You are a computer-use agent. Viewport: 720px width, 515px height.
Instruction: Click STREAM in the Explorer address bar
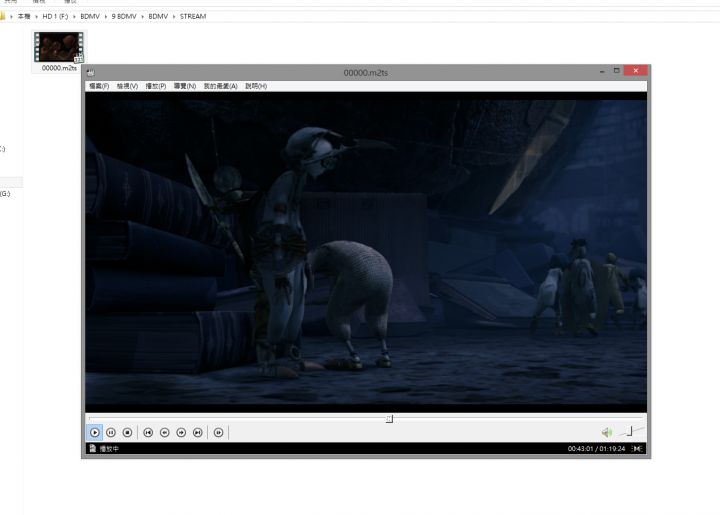point(193,16)
